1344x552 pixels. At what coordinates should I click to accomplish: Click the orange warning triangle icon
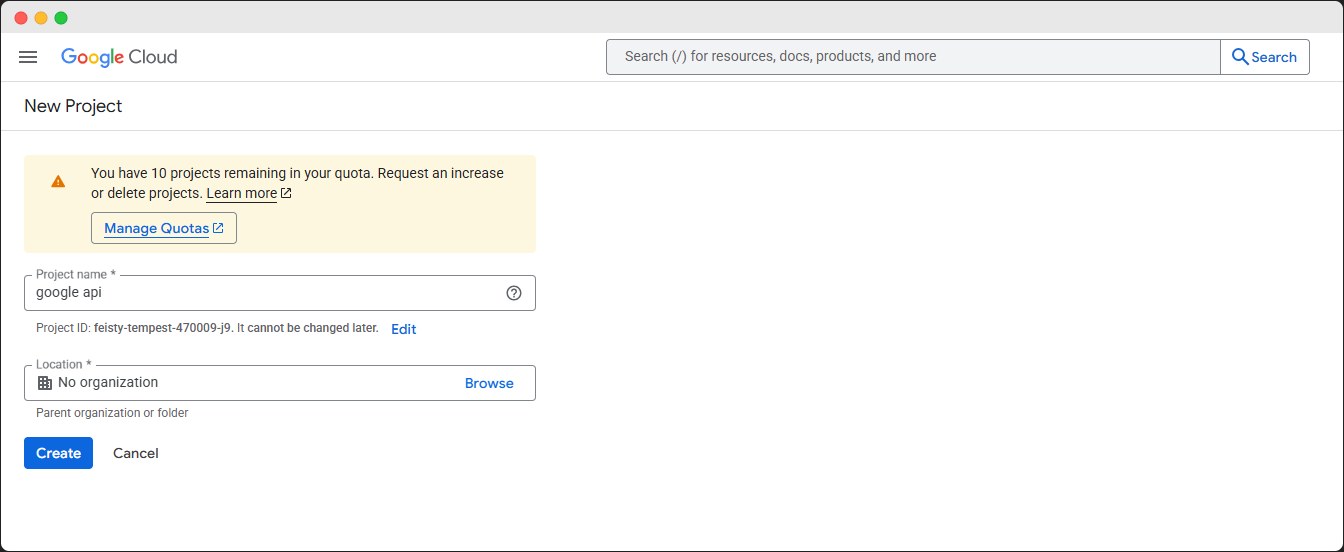click(x=58, y=181)
